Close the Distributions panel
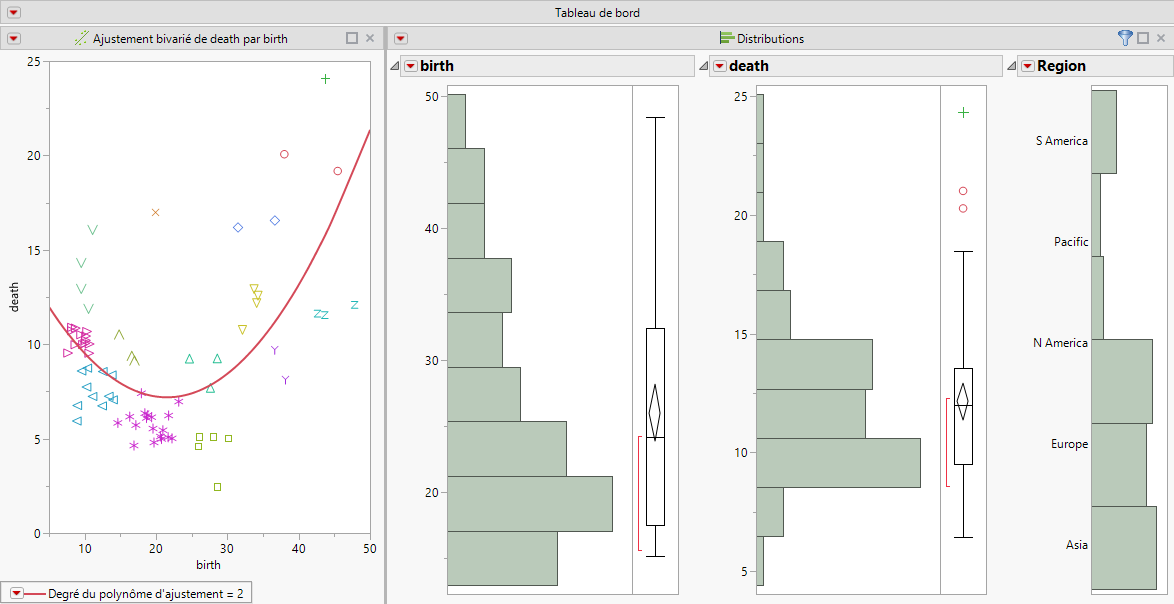1174x604 pixels. pos(1161,38)
